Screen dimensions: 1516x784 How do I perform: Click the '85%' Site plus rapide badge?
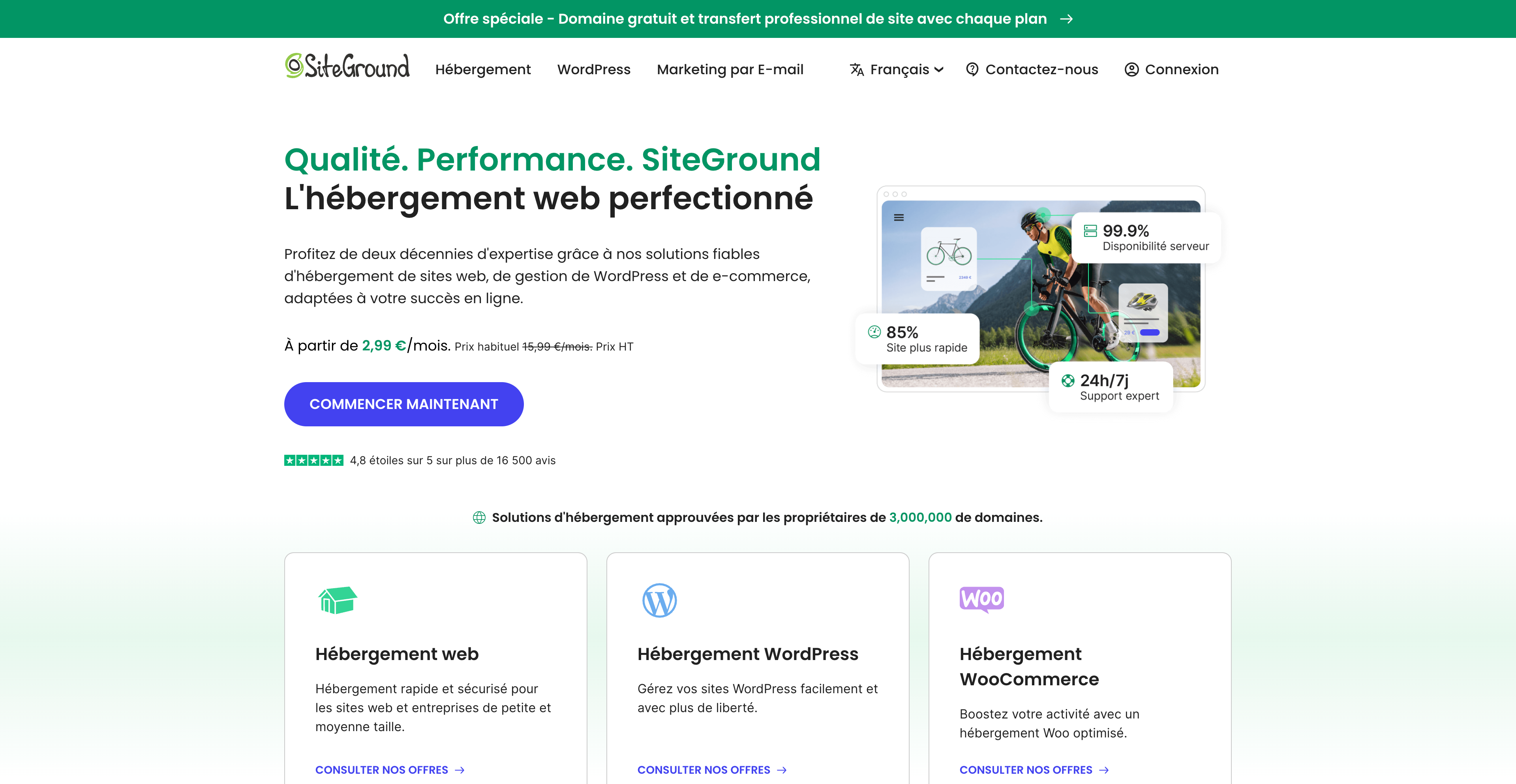pyautogui.click(x=917, y=339)
